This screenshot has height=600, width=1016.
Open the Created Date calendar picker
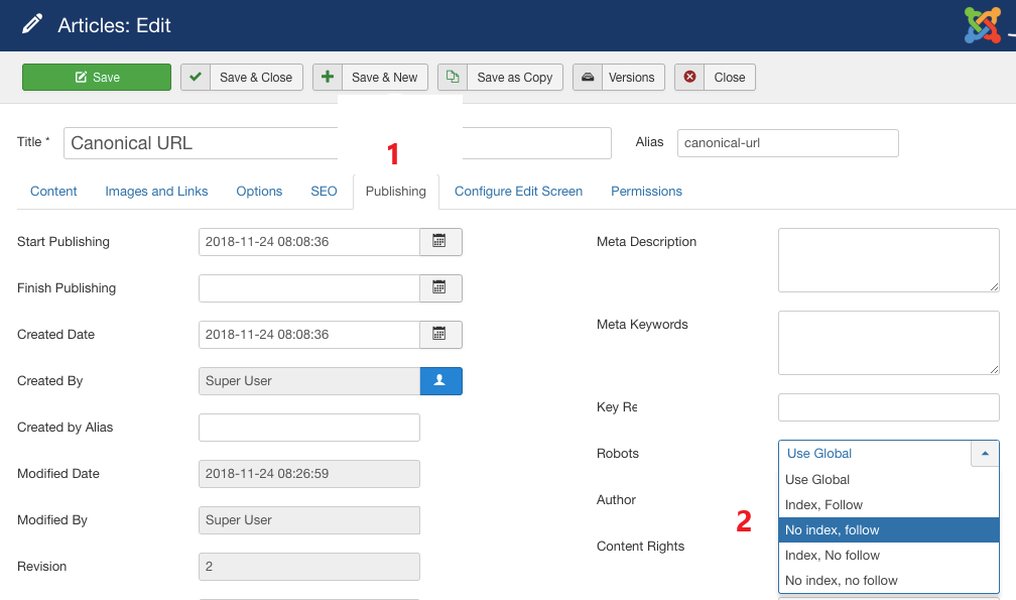tap(441, 334)
